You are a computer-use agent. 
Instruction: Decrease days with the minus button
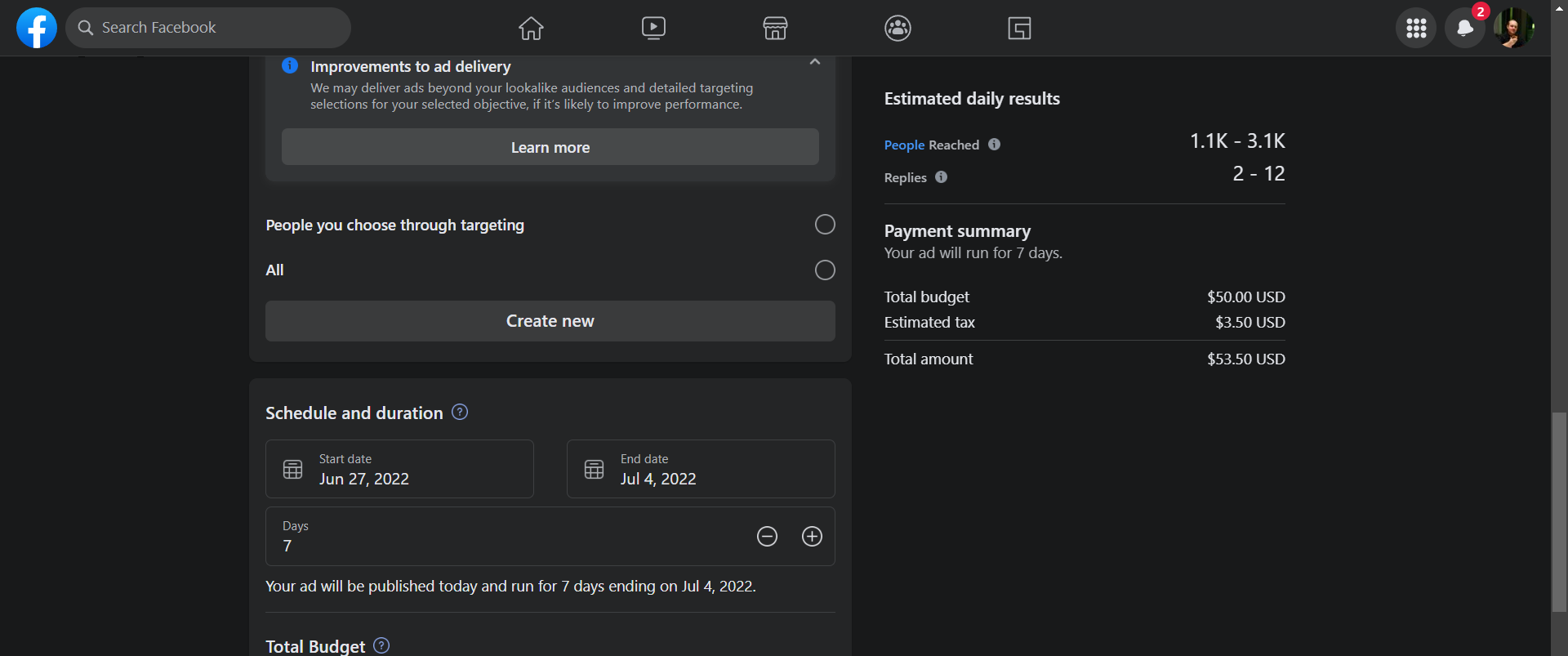pyautogui.click(x=767, y=536)
